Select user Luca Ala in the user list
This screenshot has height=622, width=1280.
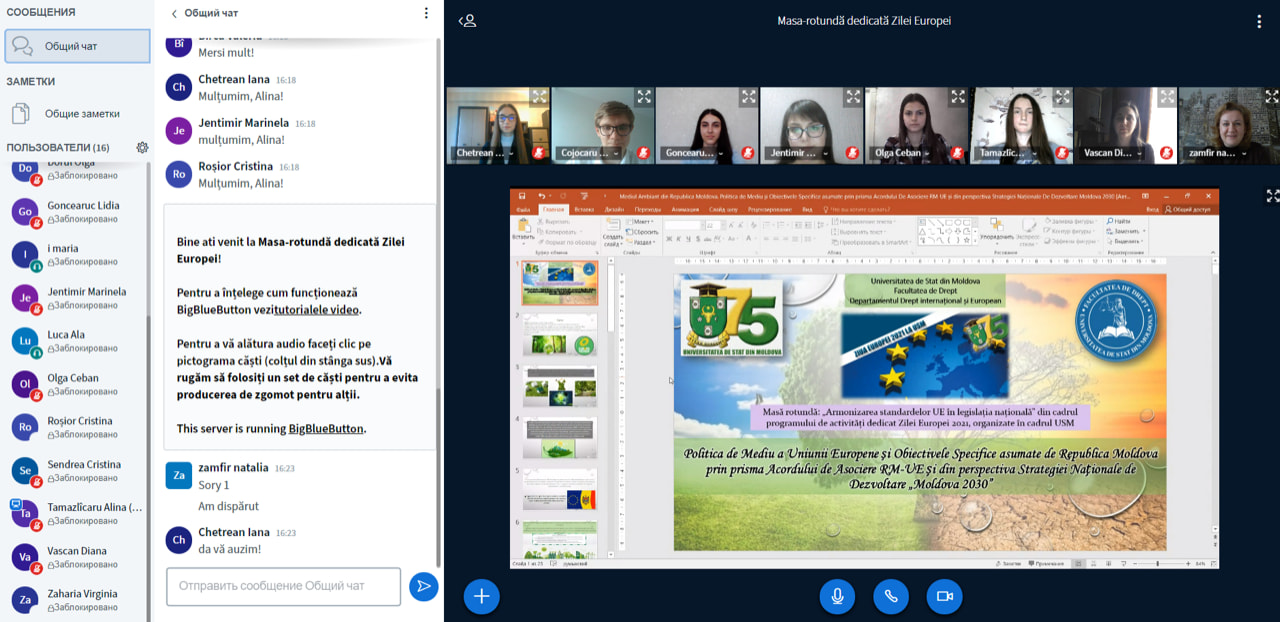pos(77,341)
